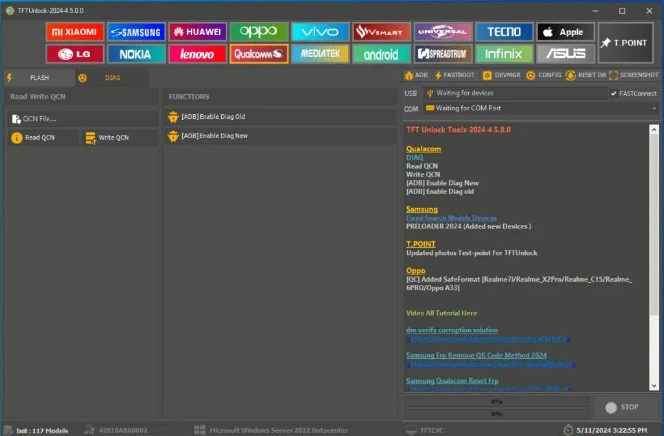The height and width of the screenshot is (436, 664).
Task: Select the Xiaomi brand button
Action: point(75,32)
